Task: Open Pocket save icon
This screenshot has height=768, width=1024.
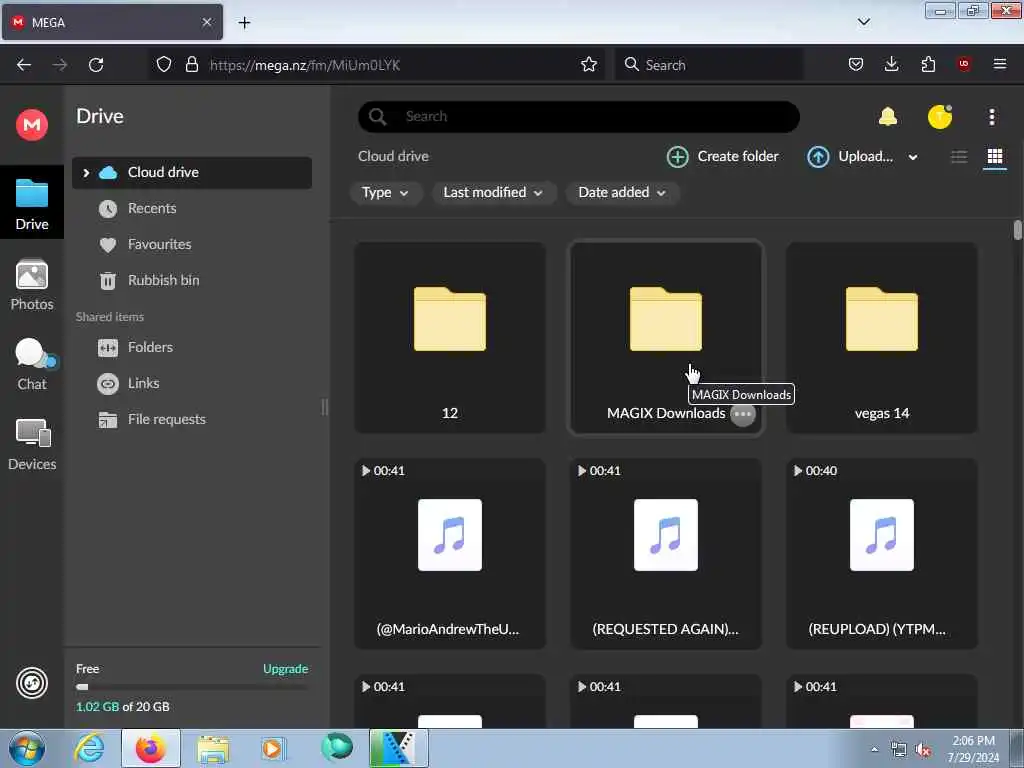Action: pos(856,65)
